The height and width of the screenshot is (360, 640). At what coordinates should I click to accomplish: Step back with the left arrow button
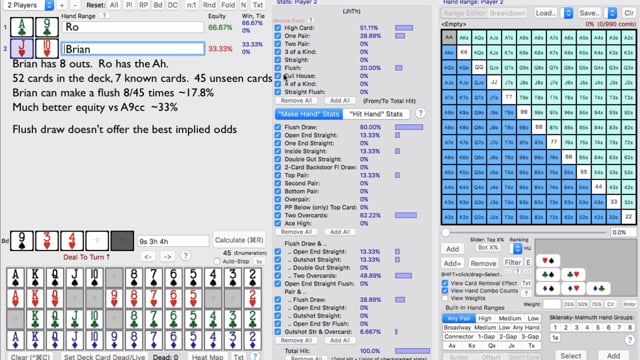(x=148, y=256)
